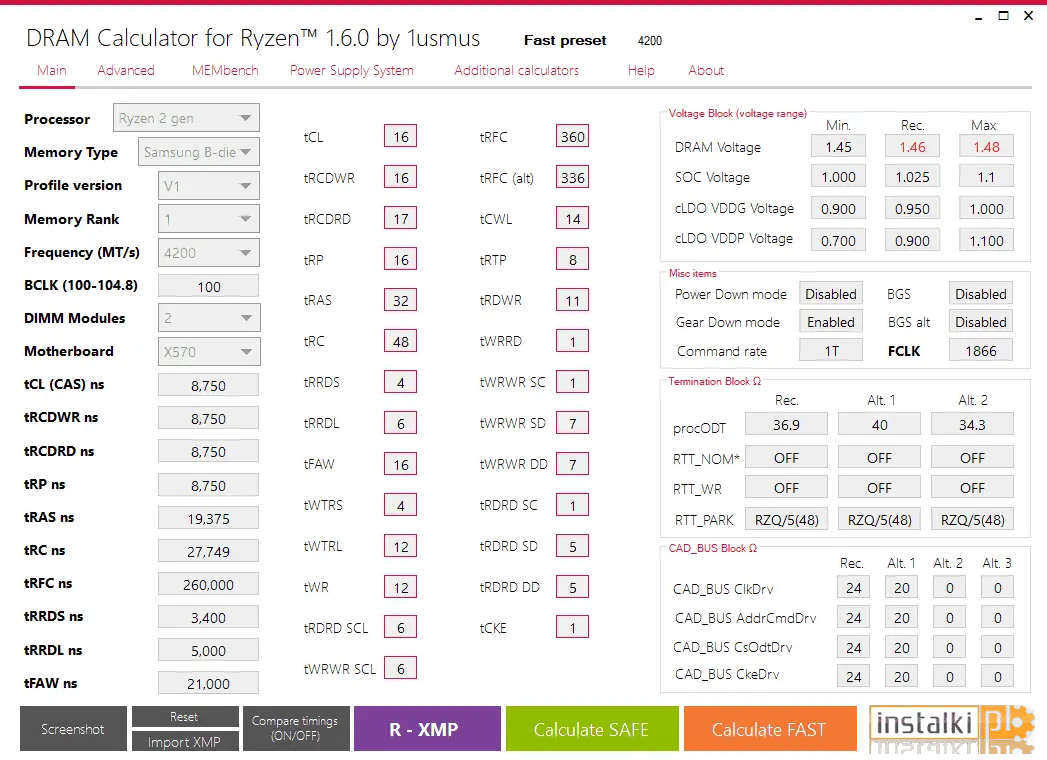Expand the Frequency (MT/s) dropdown
The image size is (1047, 760).
click(209, 253)
